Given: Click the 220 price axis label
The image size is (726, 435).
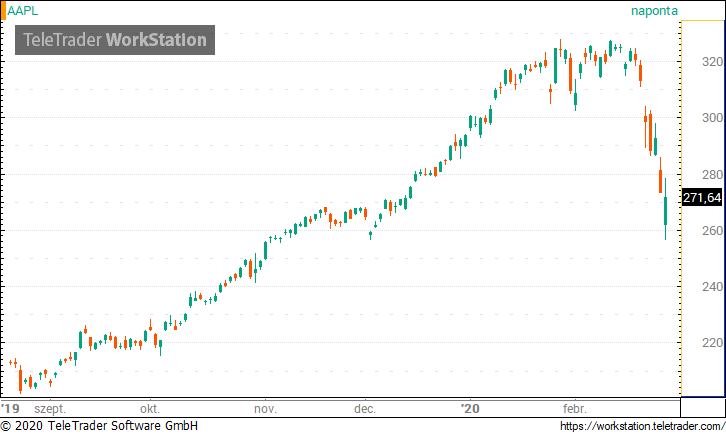Looking at the screenshot, I should tap(712, 343).
